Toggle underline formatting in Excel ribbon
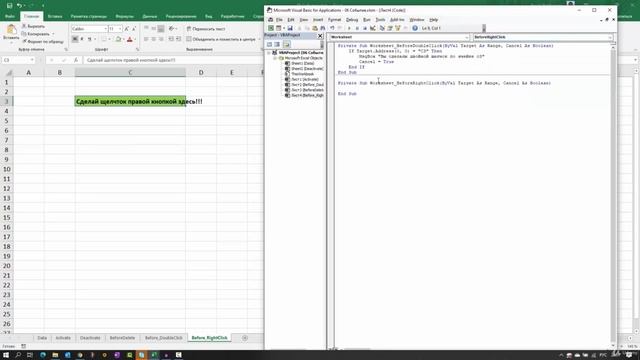This screenshot has height=360, width=640. point(89,39)
